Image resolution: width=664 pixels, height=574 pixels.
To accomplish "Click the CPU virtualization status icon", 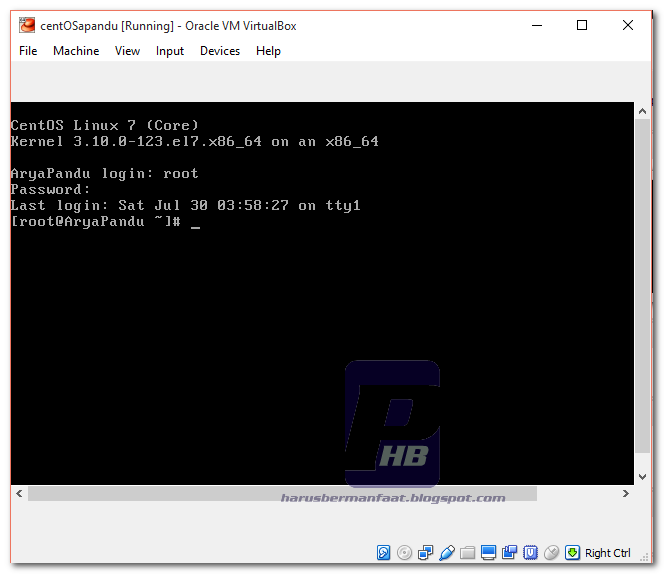I will click(x=530, y=552).
